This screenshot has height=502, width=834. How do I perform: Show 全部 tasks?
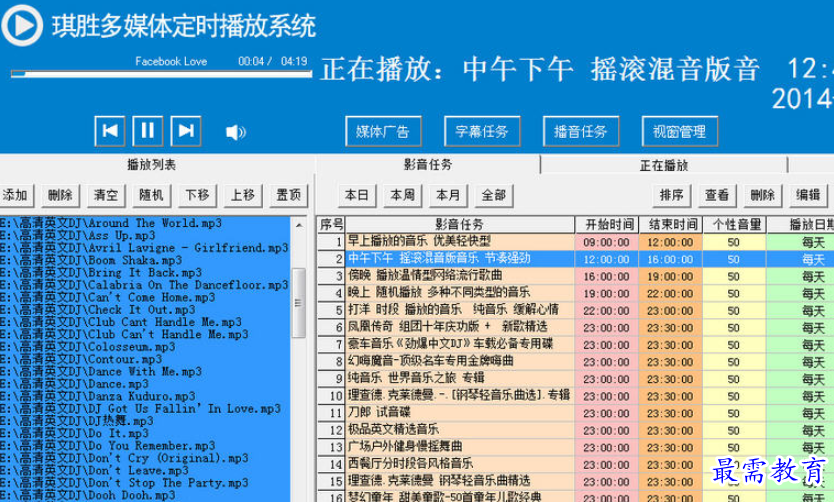pyautogui.click(x=494, y=195)
